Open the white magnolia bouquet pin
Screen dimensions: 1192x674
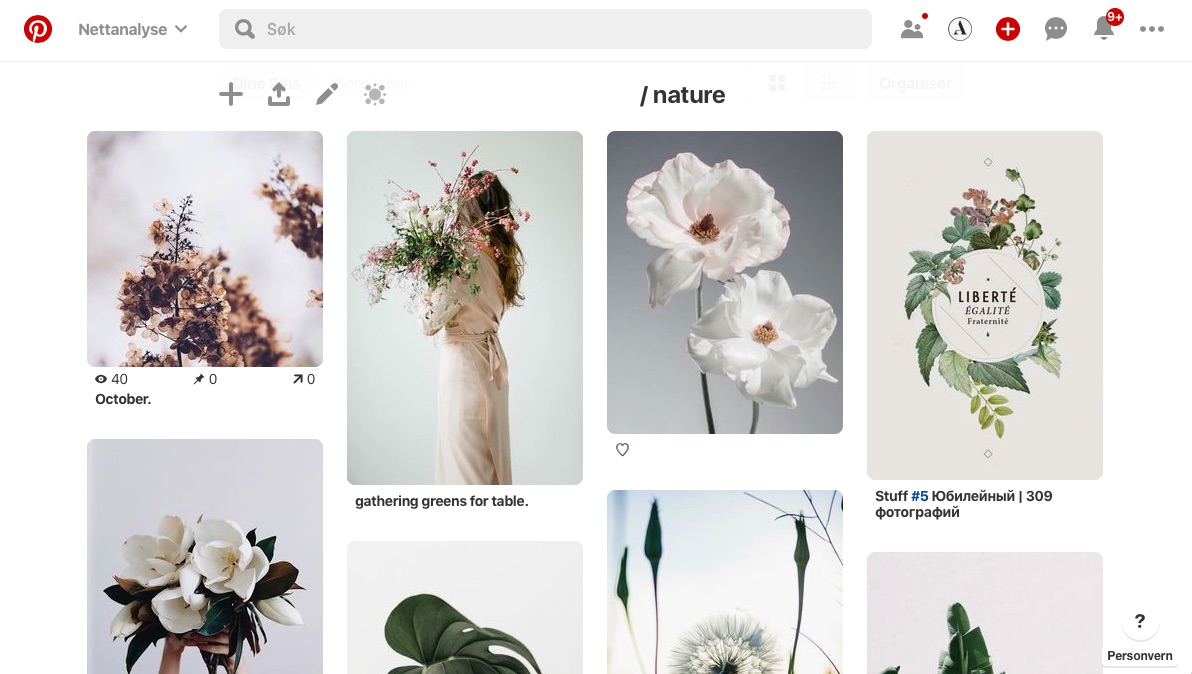point(204,556)
